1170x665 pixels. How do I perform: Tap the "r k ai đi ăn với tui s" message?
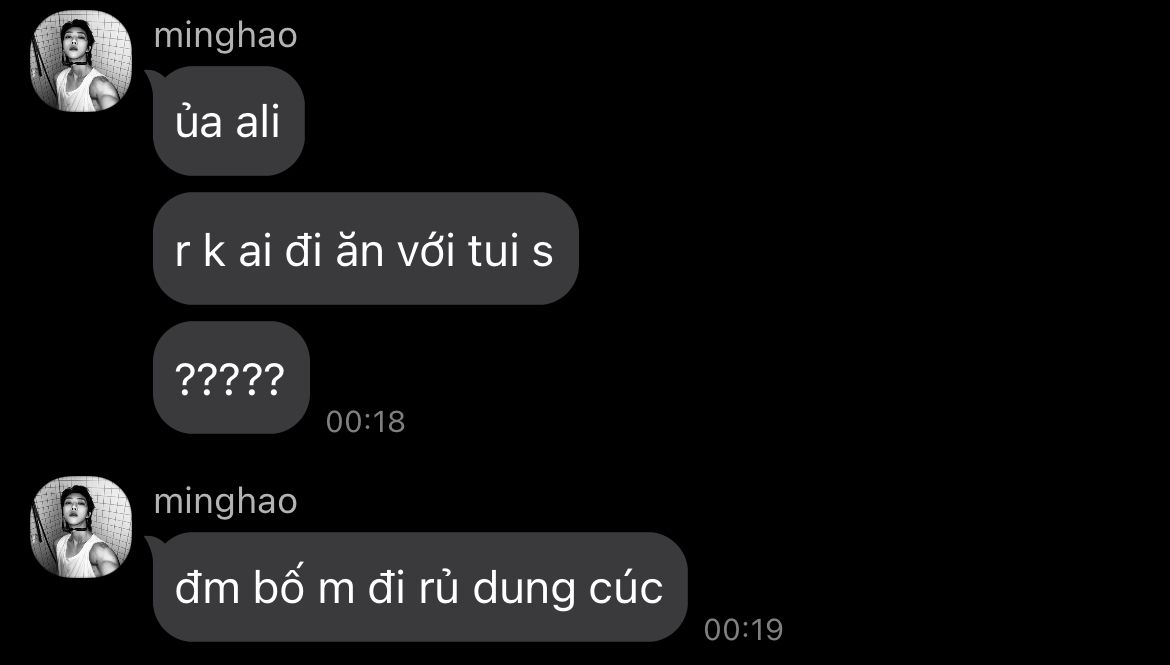(x=366, y=249)
